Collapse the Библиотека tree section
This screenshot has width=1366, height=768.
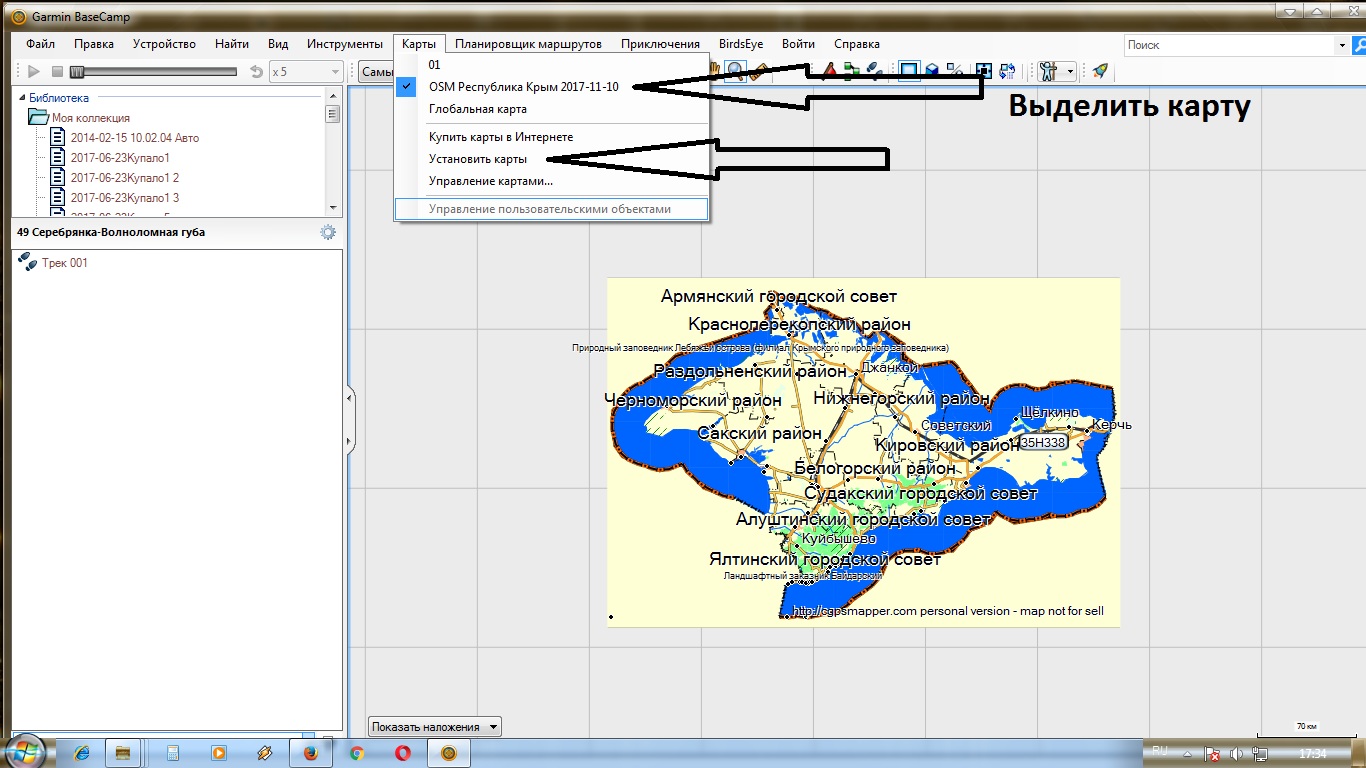tap(22, 98)
